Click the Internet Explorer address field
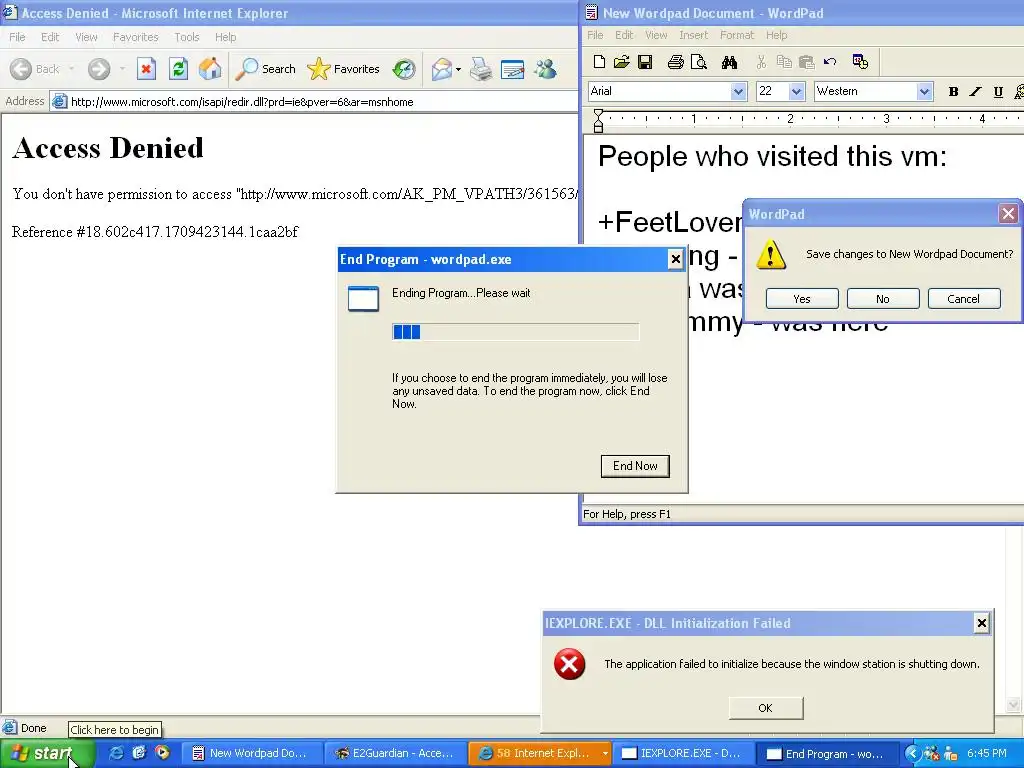Screen dimensions: 1024x768 click(x=313, y=102)
